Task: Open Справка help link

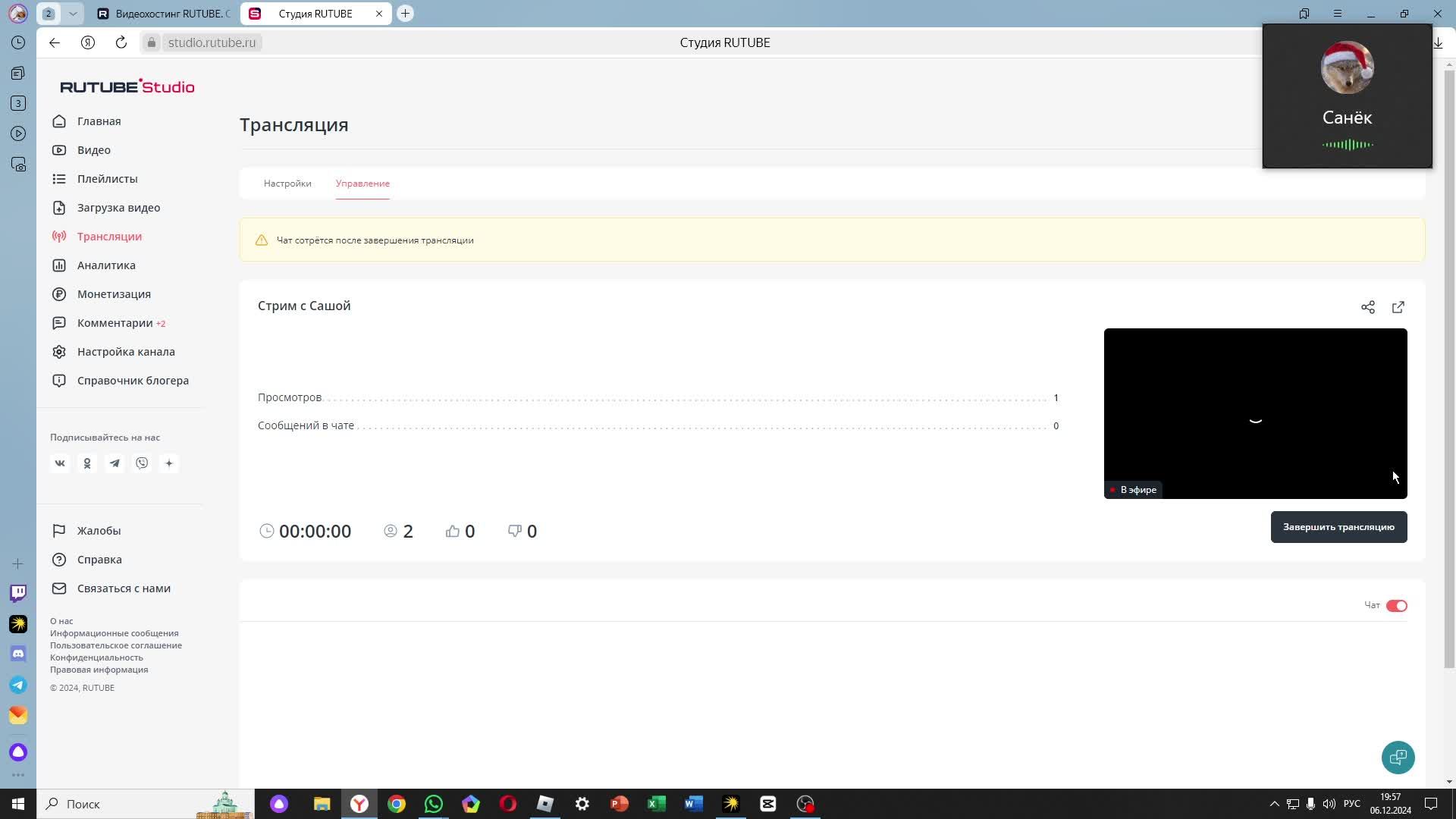Action: (99, 560)
